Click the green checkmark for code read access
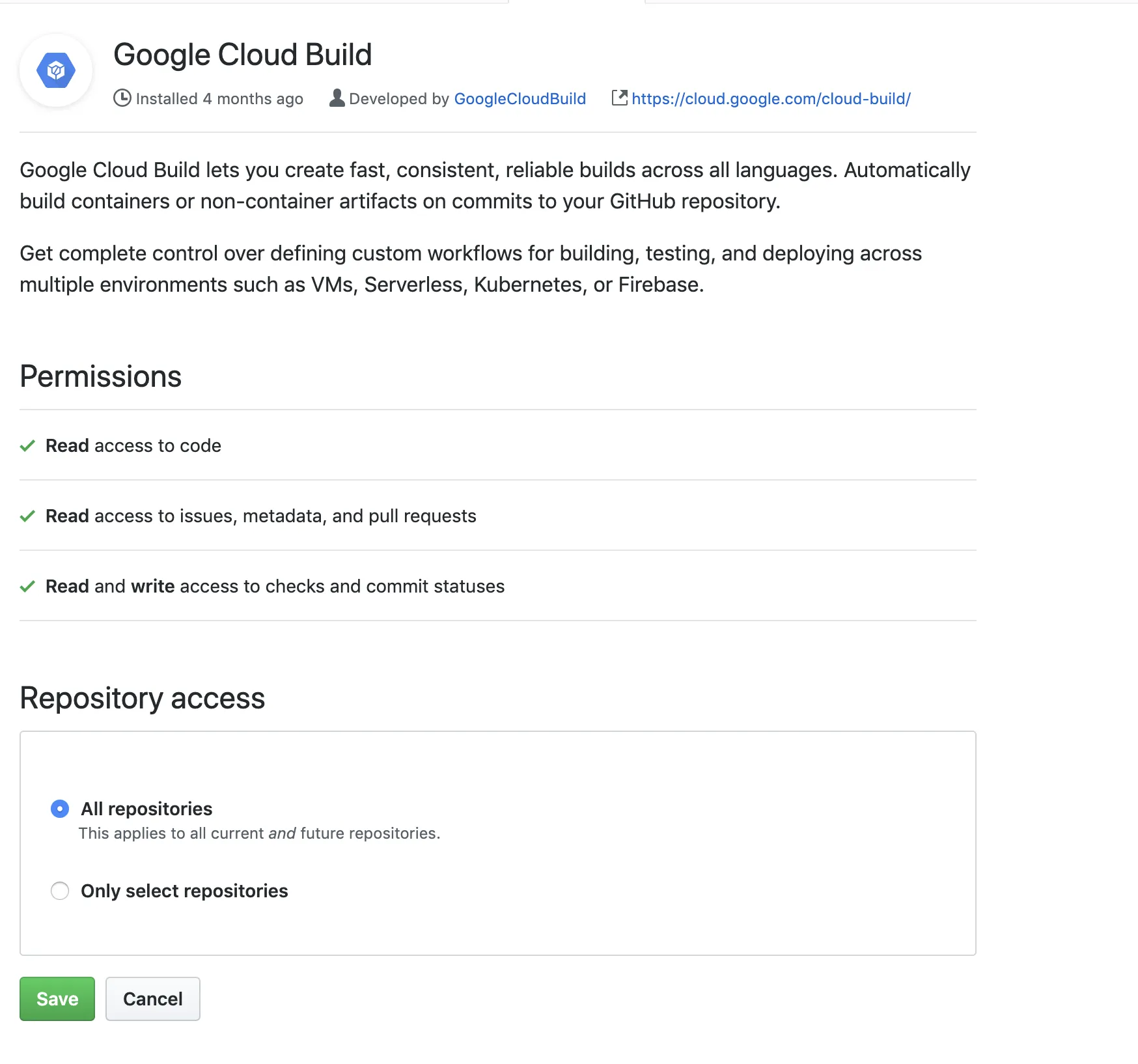 (27, 446)
